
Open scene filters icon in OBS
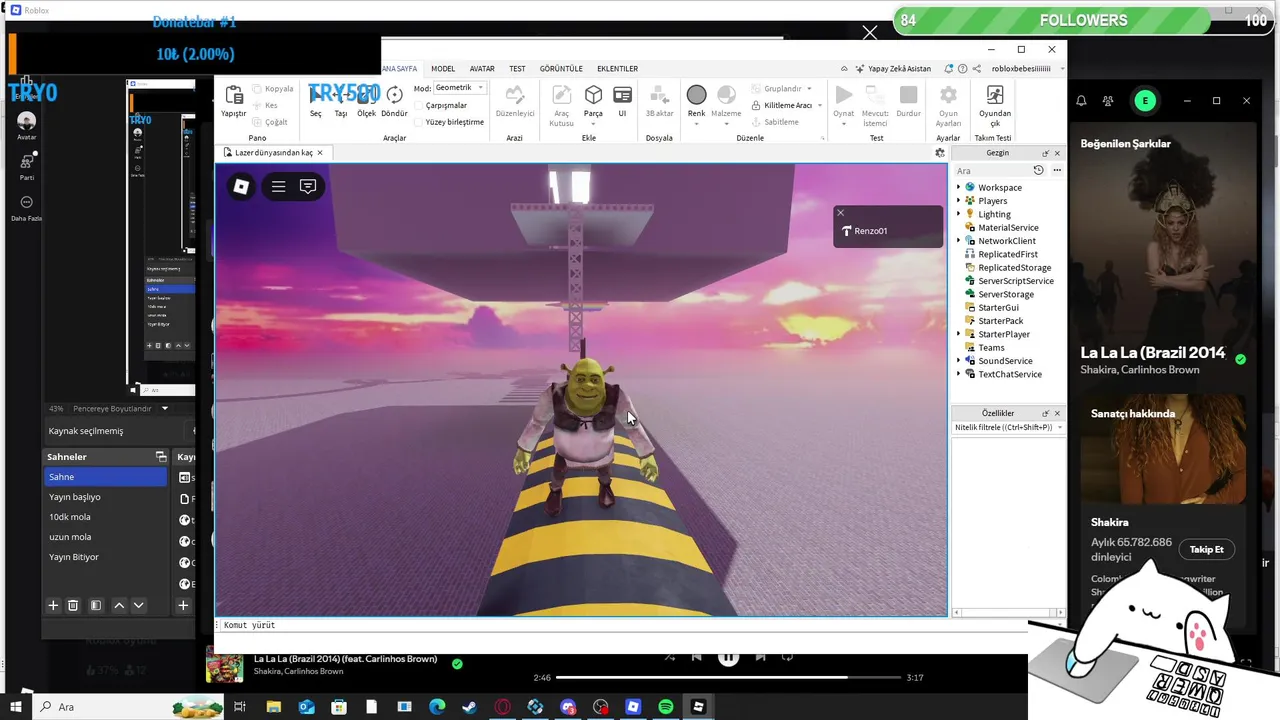(x=96, y=605)
